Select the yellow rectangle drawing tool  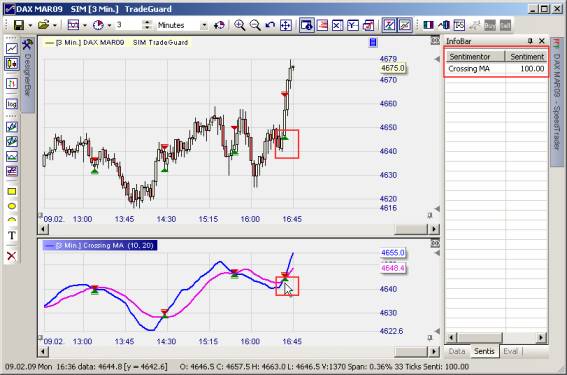12,191
